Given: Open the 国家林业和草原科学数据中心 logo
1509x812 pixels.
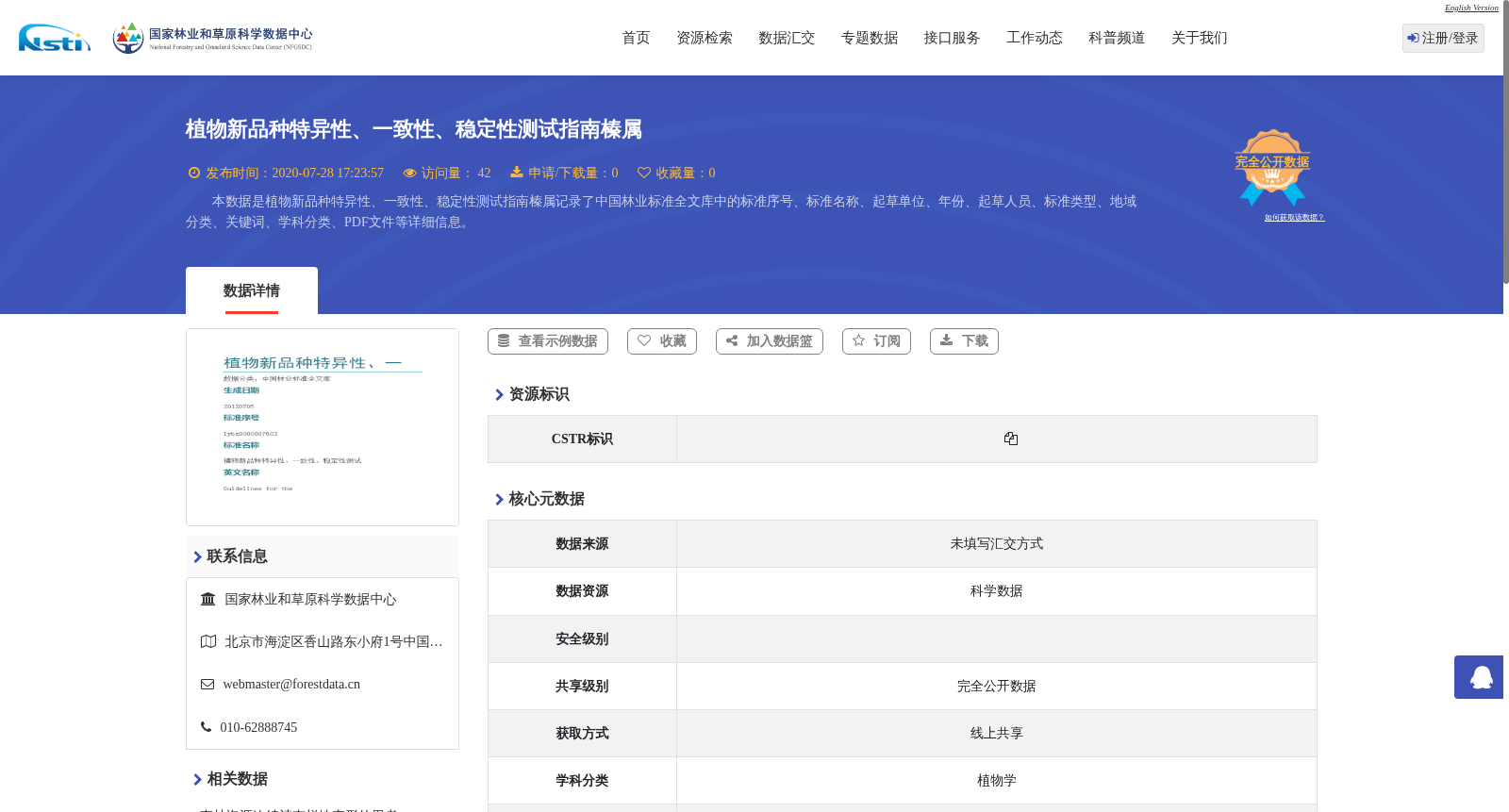Looking at the screenshot, I should pyautogui.click(x=212, y=38).
